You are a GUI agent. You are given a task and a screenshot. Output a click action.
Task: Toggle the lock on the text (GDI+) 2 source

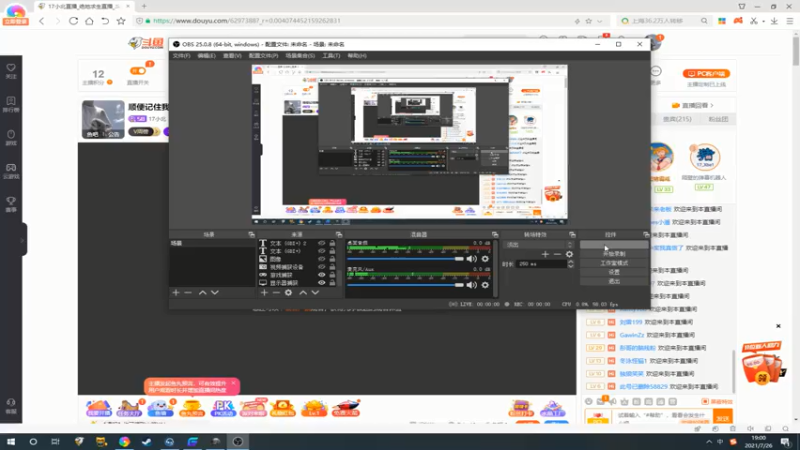(332, 243)
